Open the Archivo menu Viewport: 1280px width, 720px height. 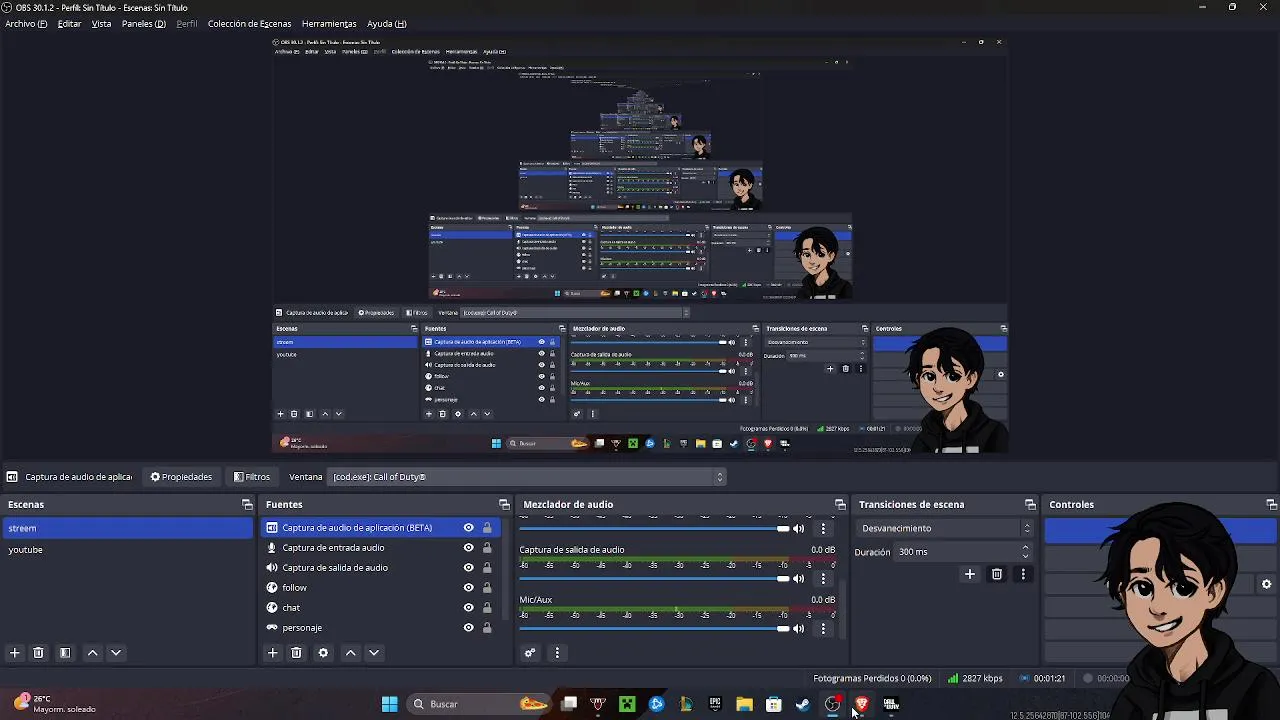tap(26, 24)
